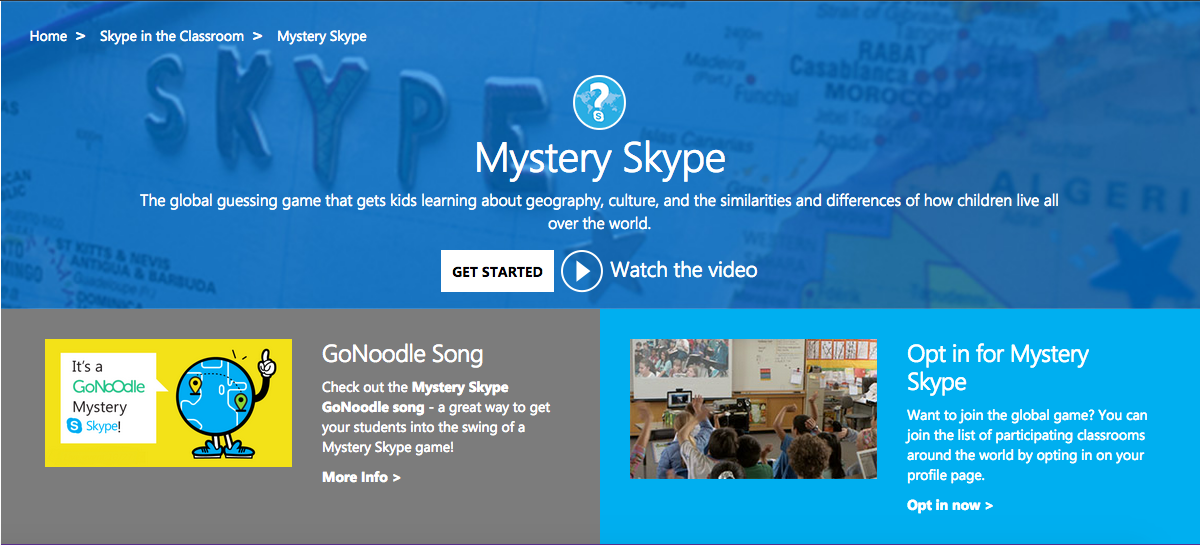This screenshot has width=1200, height=545.
Task: Click the global guessing game description text
Action: (x=599, y=212)
